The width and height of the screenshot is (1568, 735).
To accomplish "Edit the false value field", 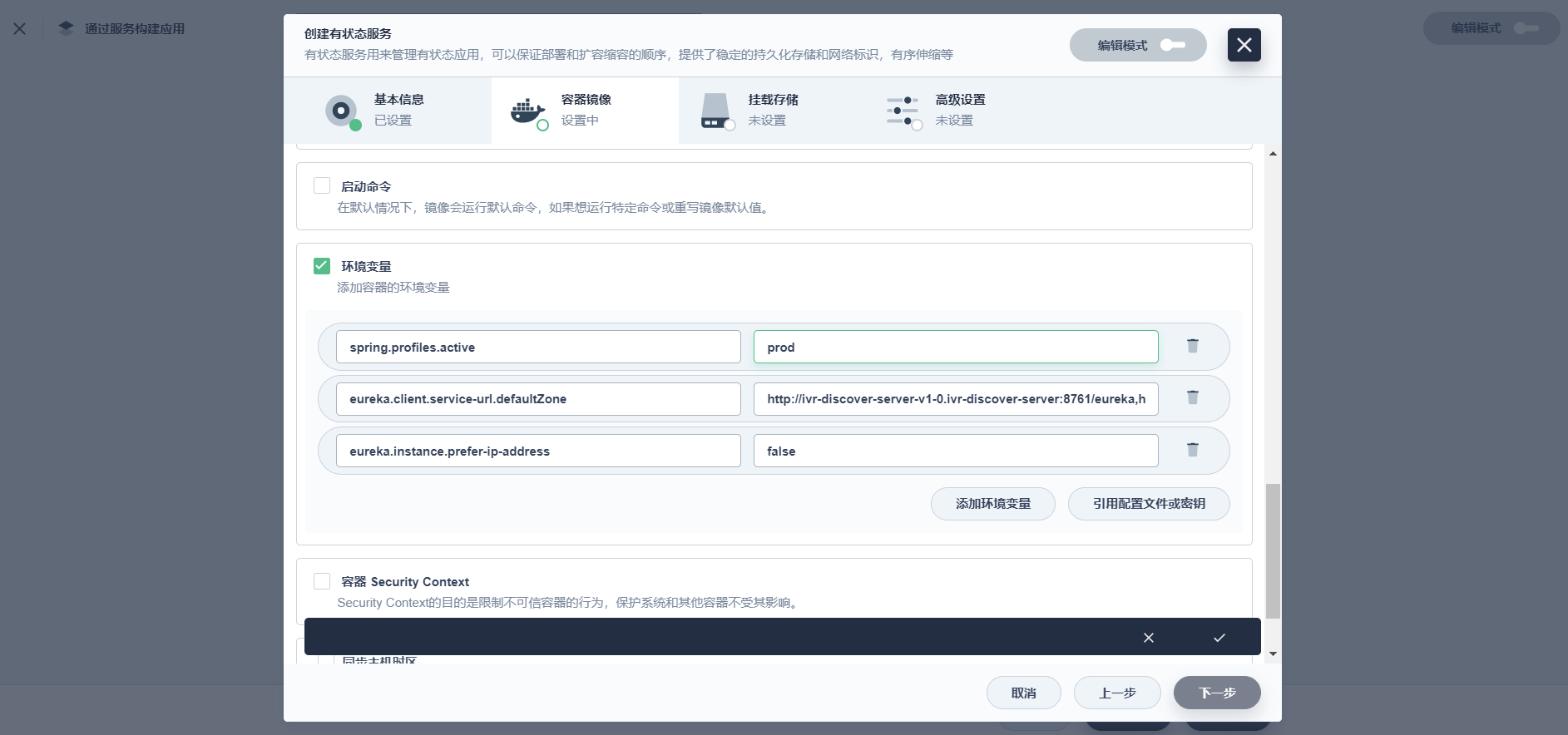I will pyautogui.click(x=956, y=451).
